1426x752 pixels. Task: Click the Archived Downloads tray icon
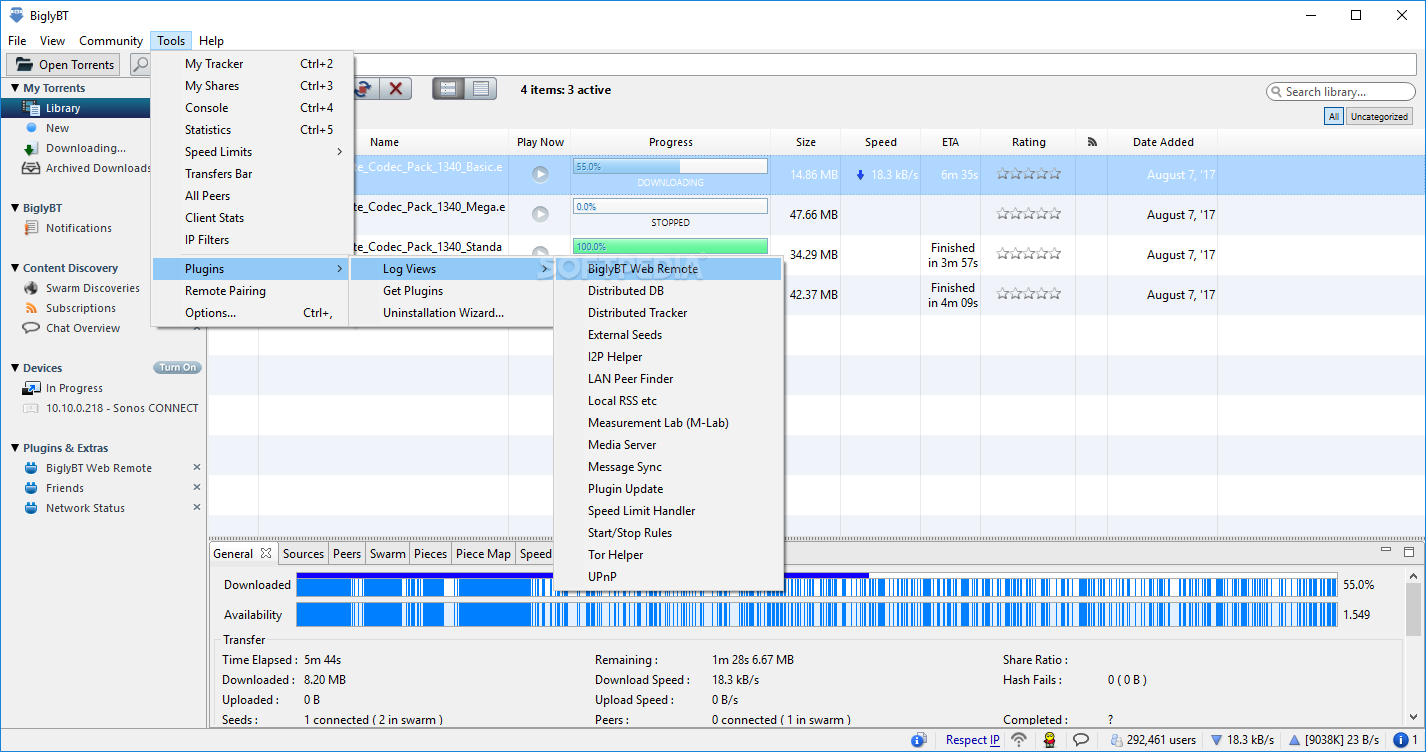pos(32,168)
